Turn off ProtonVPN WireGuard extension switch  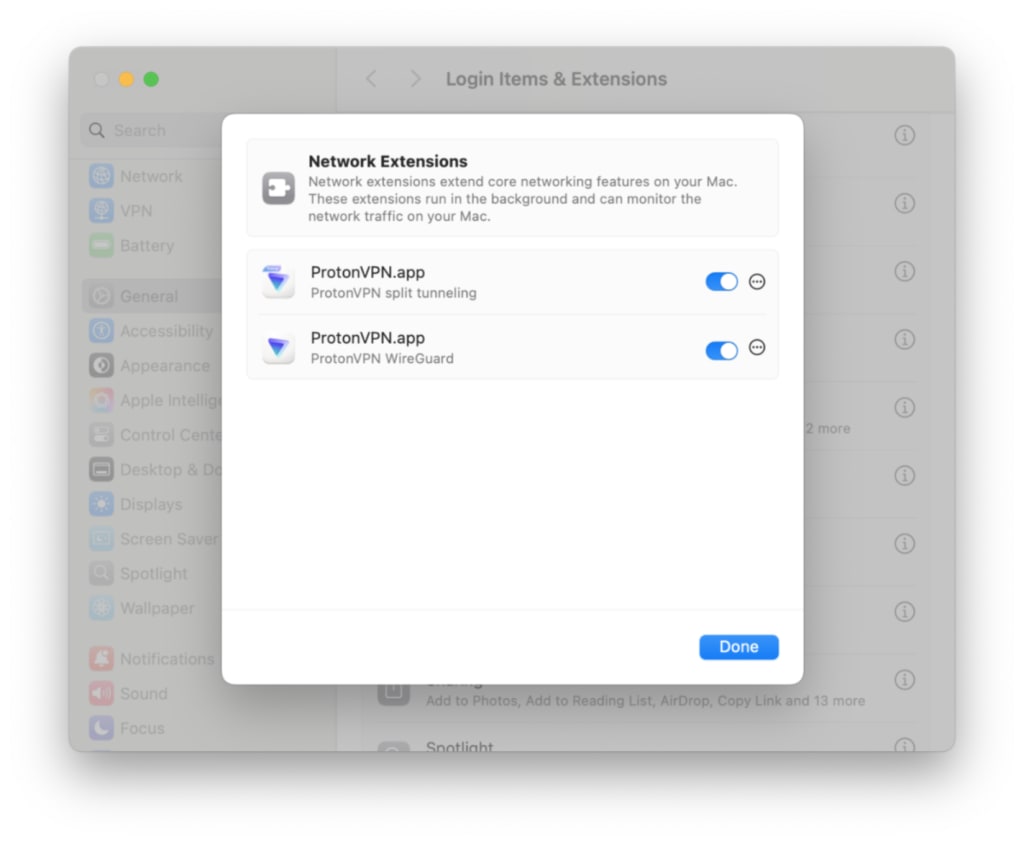pos(721,351)
